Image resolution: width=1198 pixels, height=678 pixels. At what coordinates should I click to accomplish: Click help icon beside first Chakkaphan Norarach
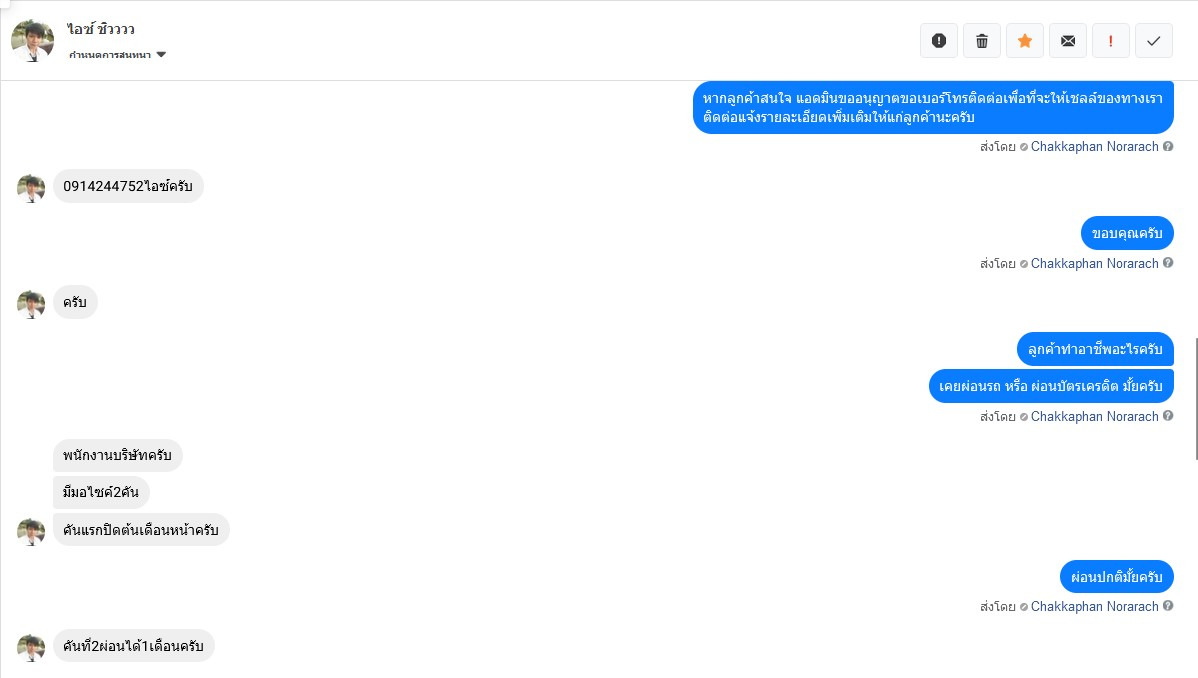(1168, 146)
